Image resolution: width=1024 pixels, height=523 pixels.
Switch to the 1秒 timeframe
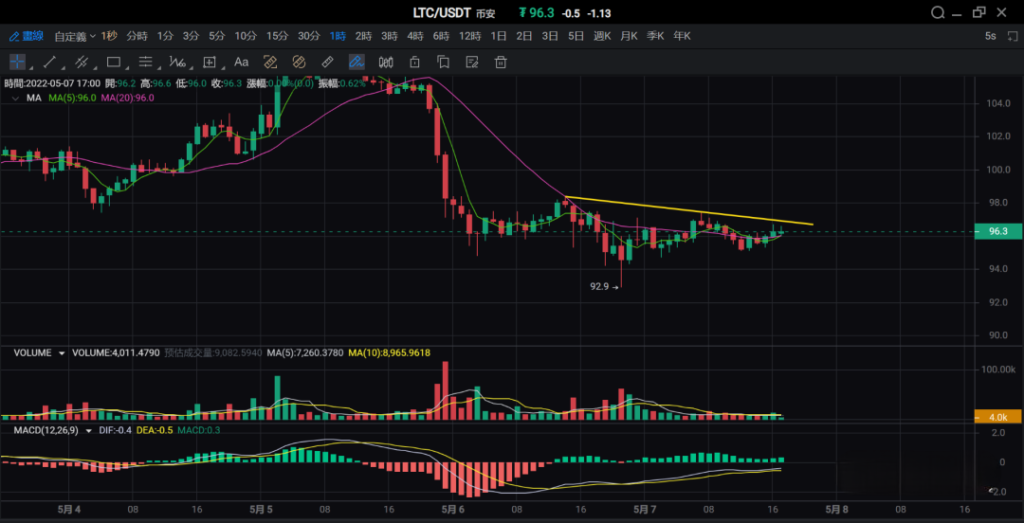109,36
